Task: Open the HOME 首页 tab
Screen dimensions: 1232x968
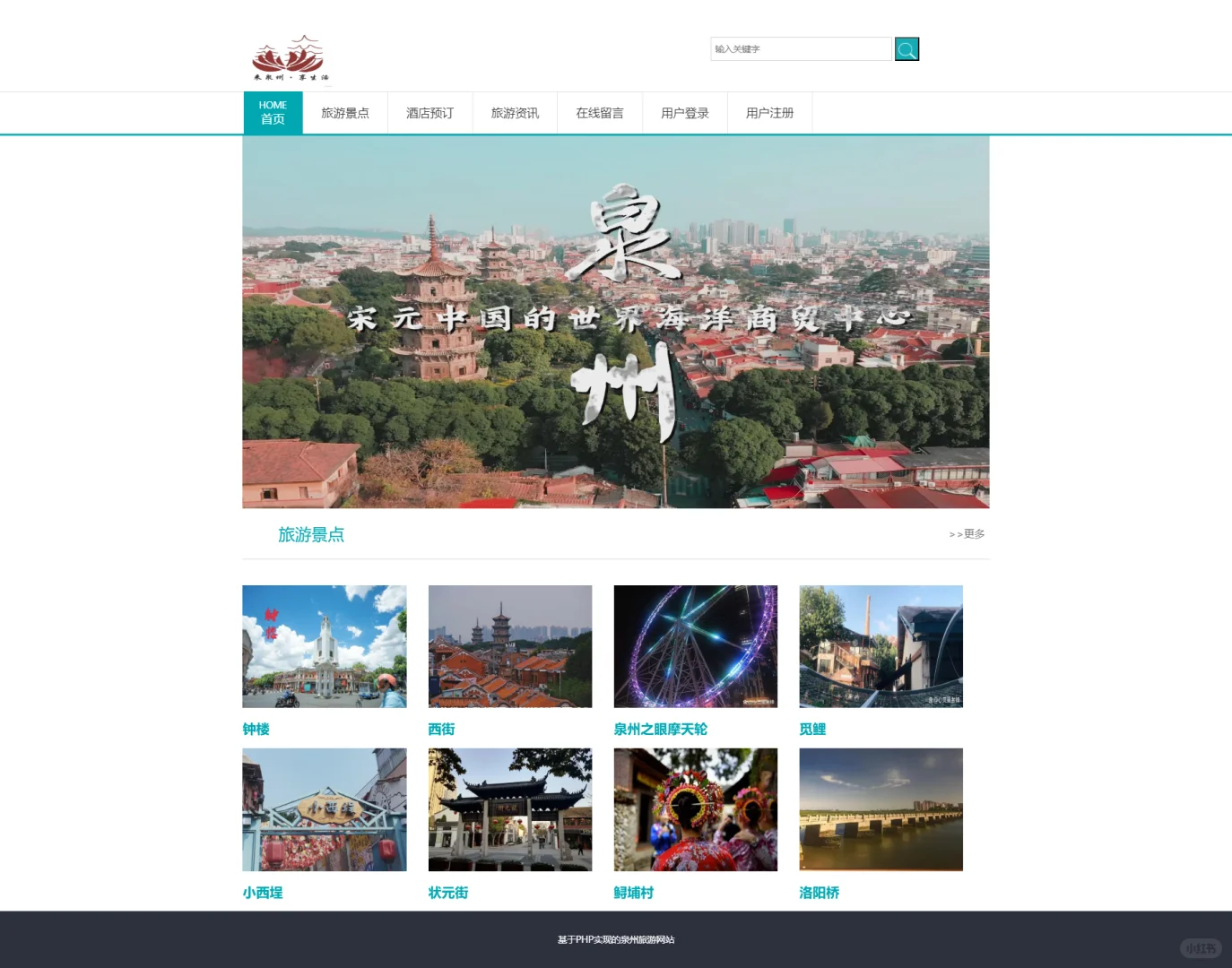Action: click(x=273, y=112)
